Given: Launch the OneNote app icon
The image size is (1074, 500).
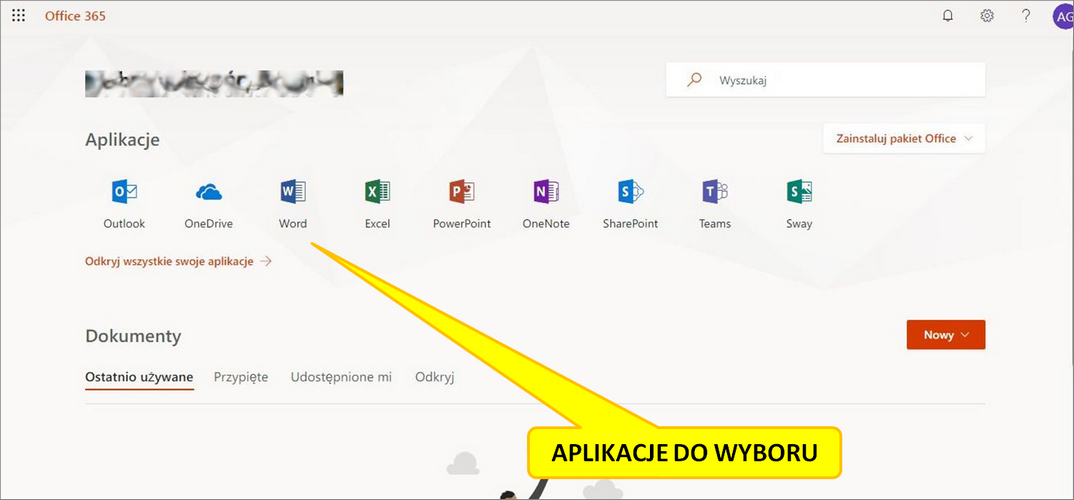Looking at the screenshot, I should tap(546, 192).
